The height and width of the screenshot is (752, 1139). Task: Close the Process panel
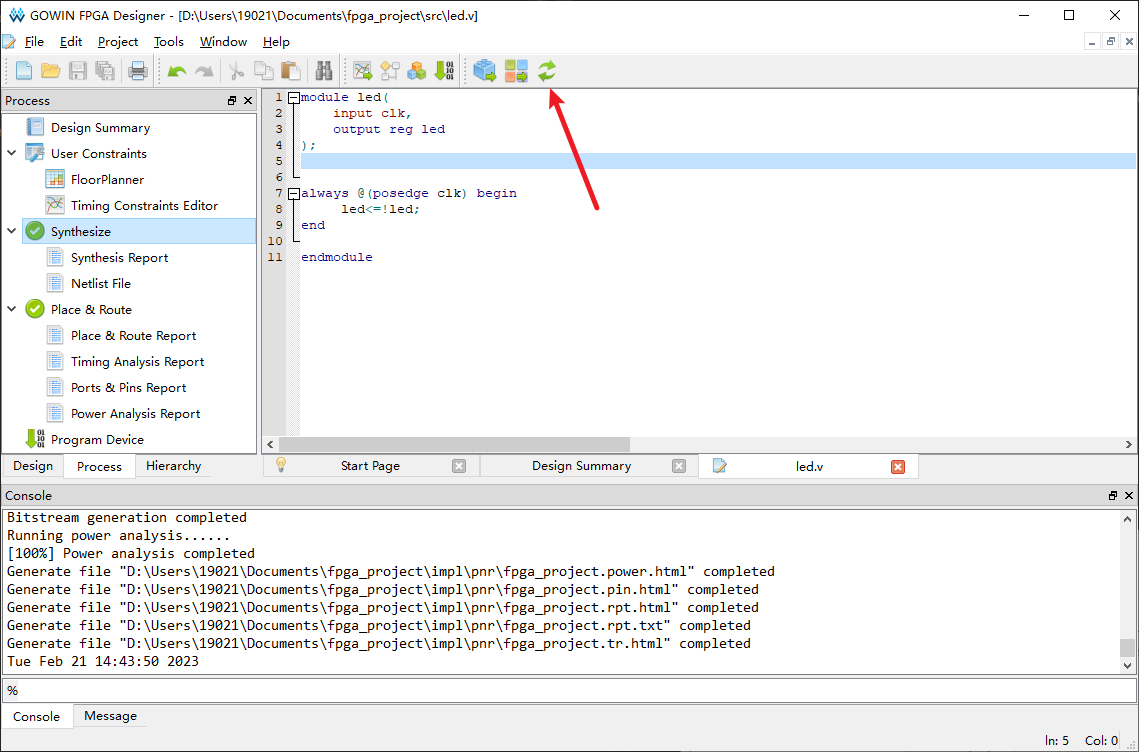(x=248, y=100)
